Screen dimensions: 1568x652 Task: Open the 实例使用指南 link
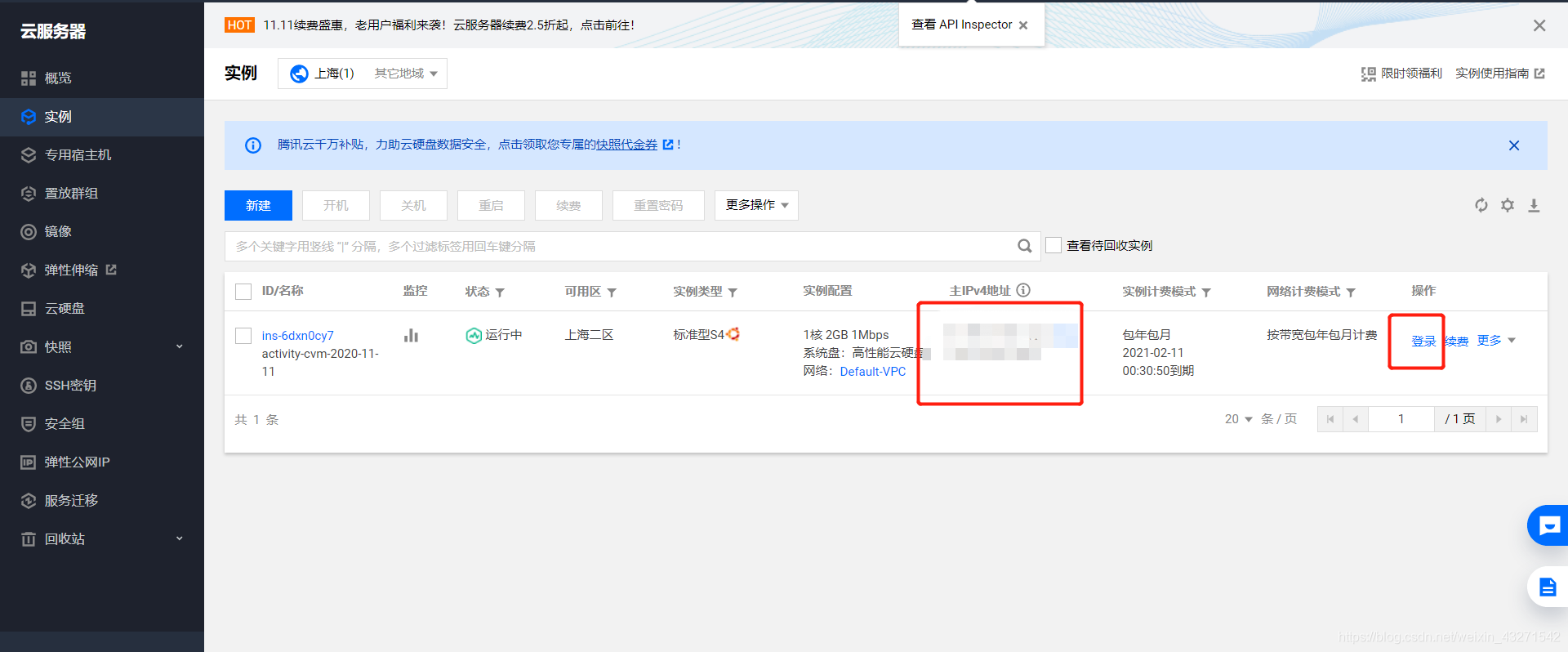(1499, 74)
